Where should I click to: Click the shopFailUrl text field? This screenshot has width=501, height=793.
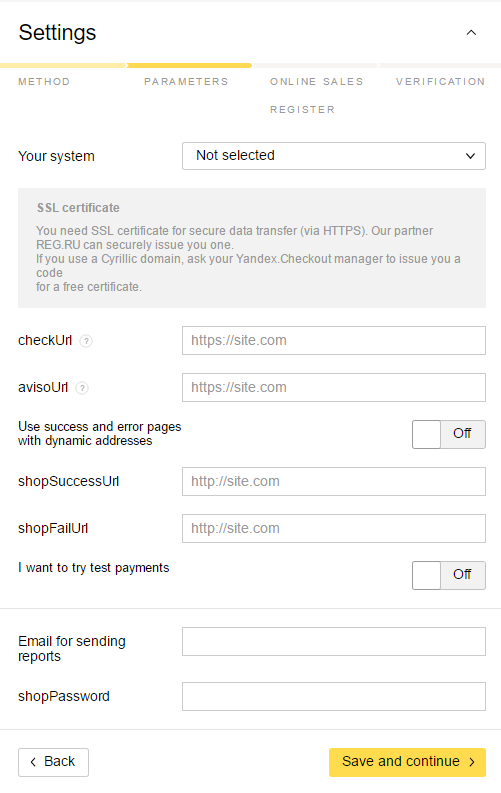334,528
